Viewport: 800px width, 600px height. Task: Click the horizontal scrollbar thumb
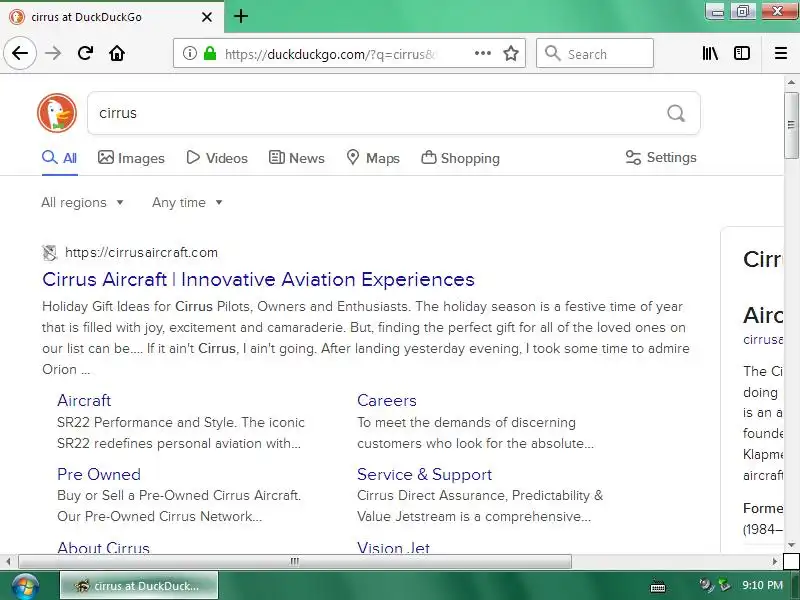[295, 562]
